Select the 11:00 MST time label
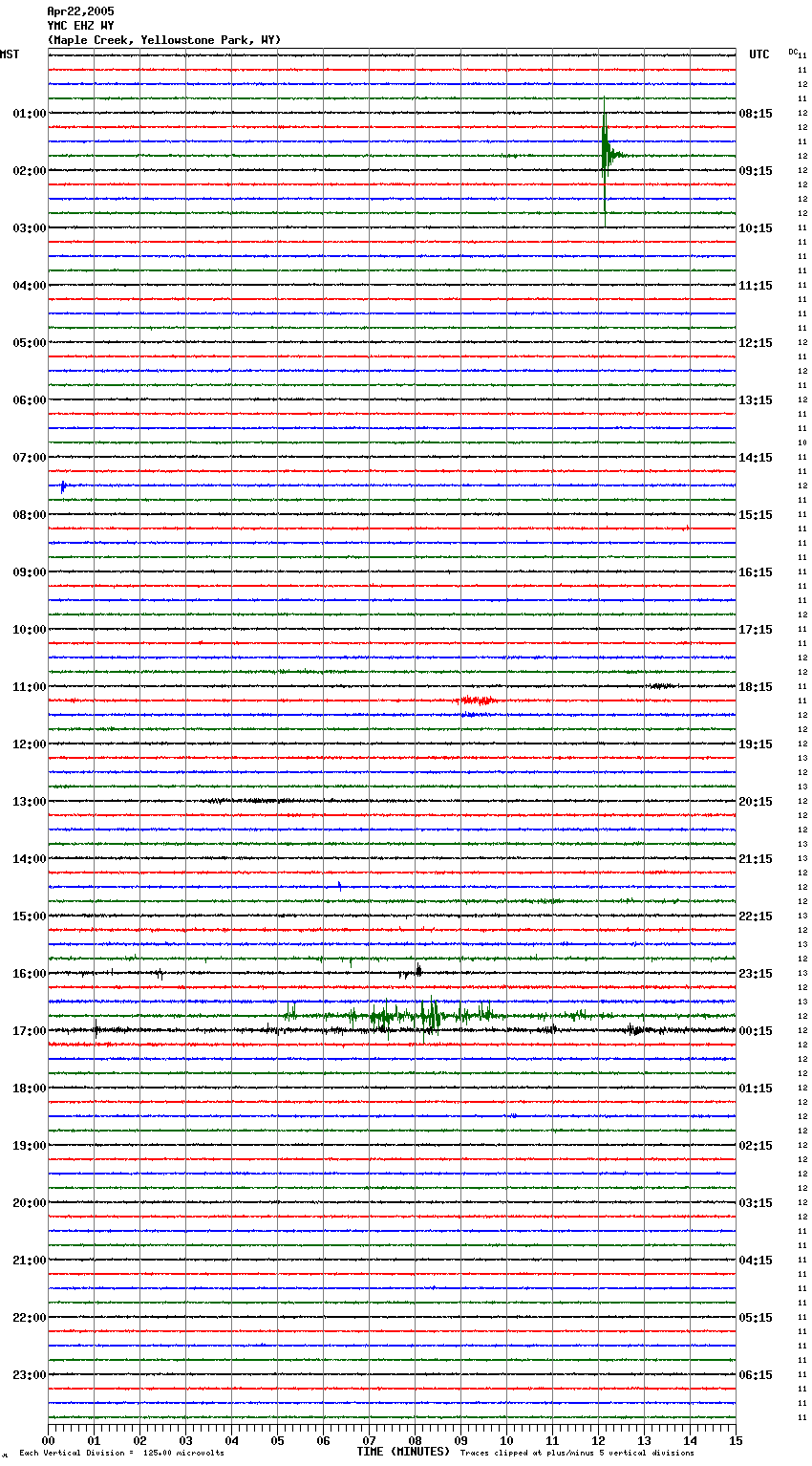This screenshot has width=812, height=1466. coord(30,687)
